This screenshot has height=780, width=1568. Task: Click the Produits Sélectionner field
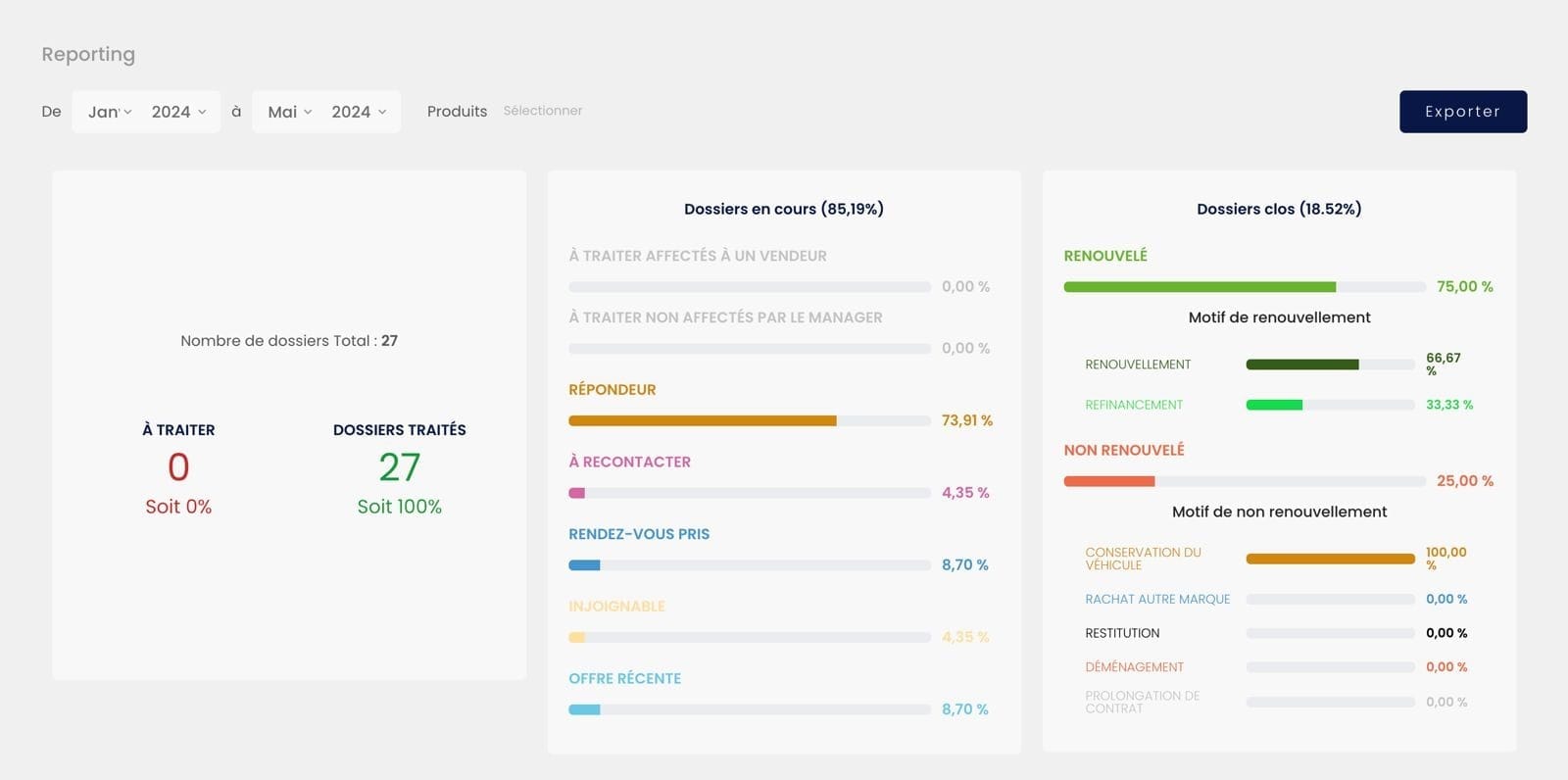(x=543, y=111)
